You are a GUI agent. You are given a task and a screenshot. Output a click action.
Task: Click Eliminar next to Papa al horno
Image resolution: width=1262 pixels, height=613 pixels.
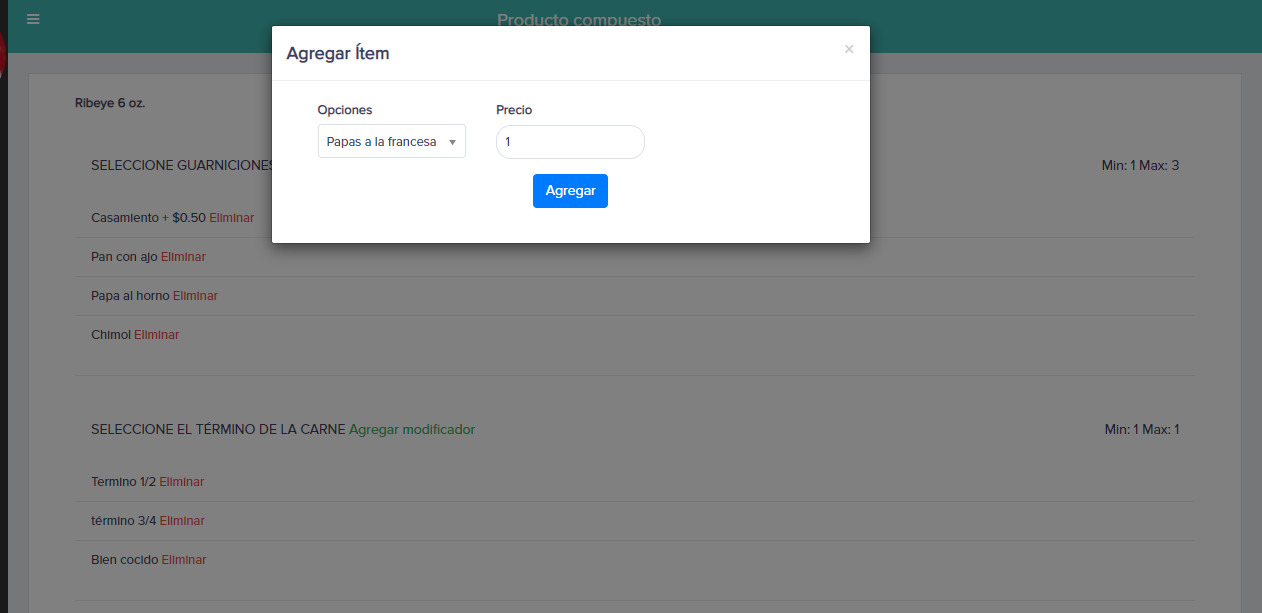pos(195,296)
